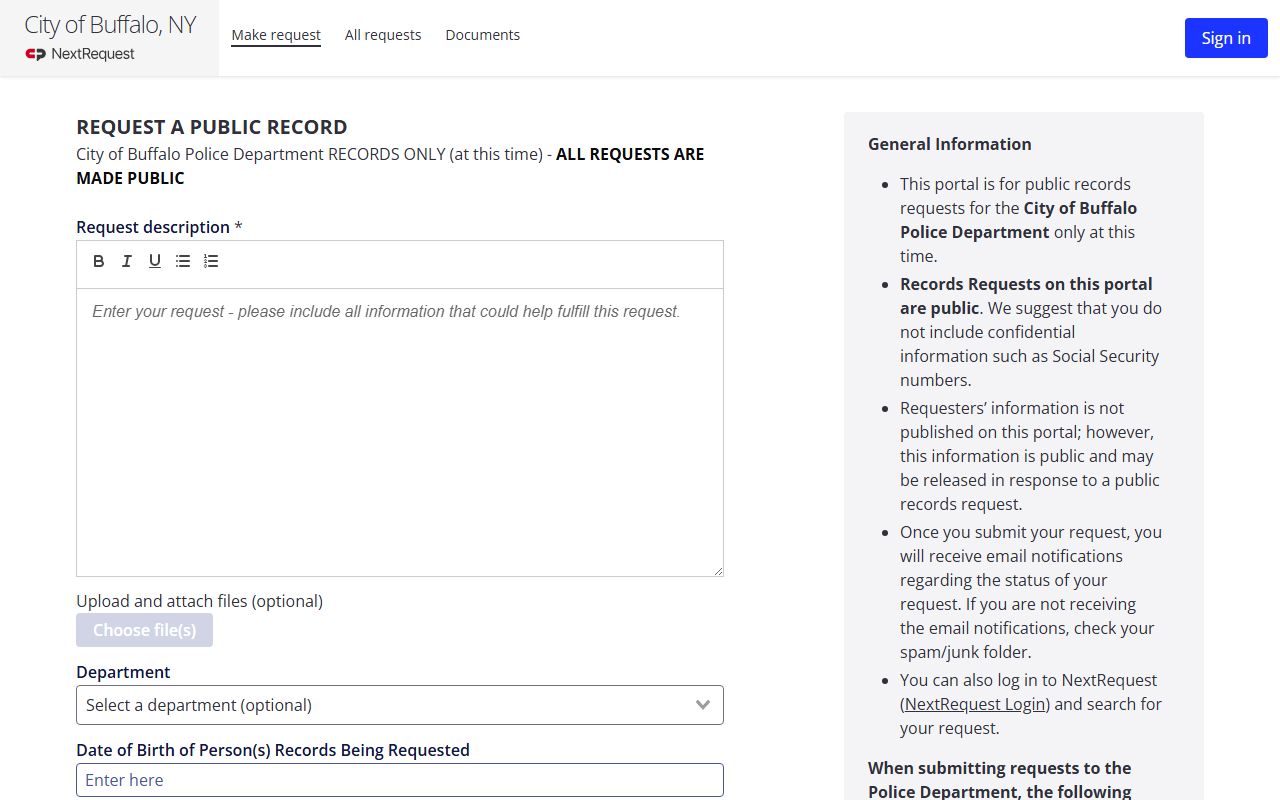Click the City of Buffalo, NY title
Viewport: 1280px width, 800px height.
110,25
